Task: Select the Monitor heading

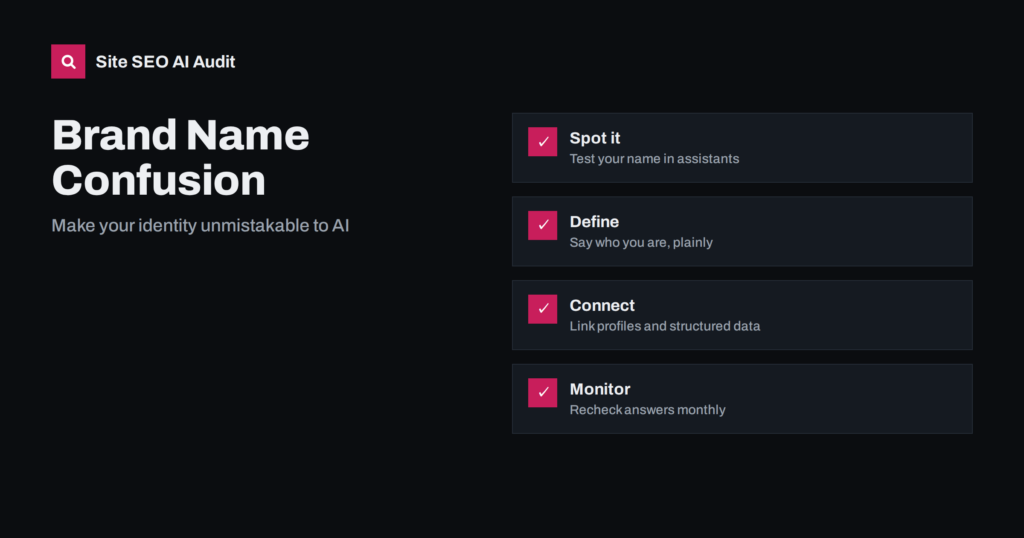Action: pos(600,389)
